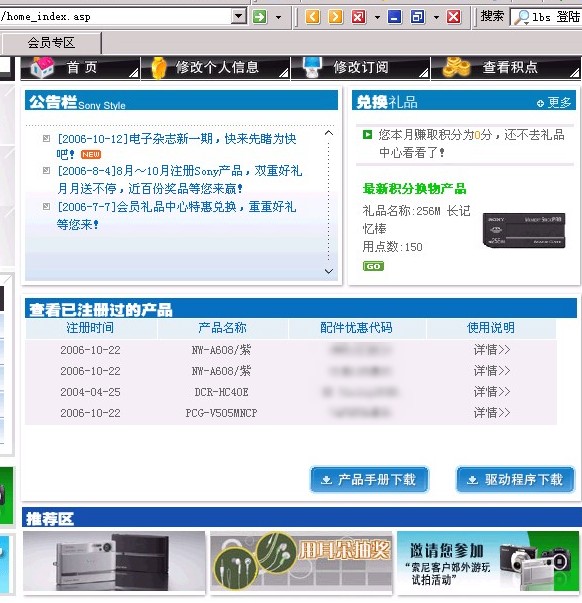Click the yellow figure icon for personal info
The width and height of the screenshot is (582, 603).
(x=158, y=68)
